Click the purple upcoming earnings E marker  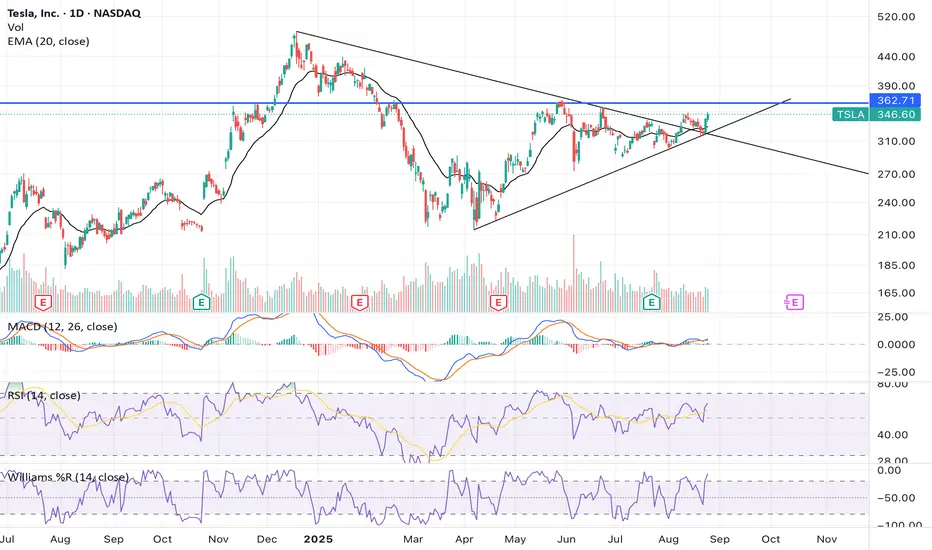pyautogui.click(x=795, y=302)
